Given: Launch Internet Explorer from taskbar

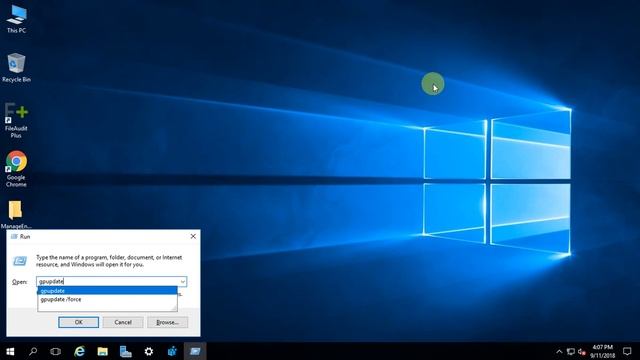Looking at the screenshot, I should [79, 351].
